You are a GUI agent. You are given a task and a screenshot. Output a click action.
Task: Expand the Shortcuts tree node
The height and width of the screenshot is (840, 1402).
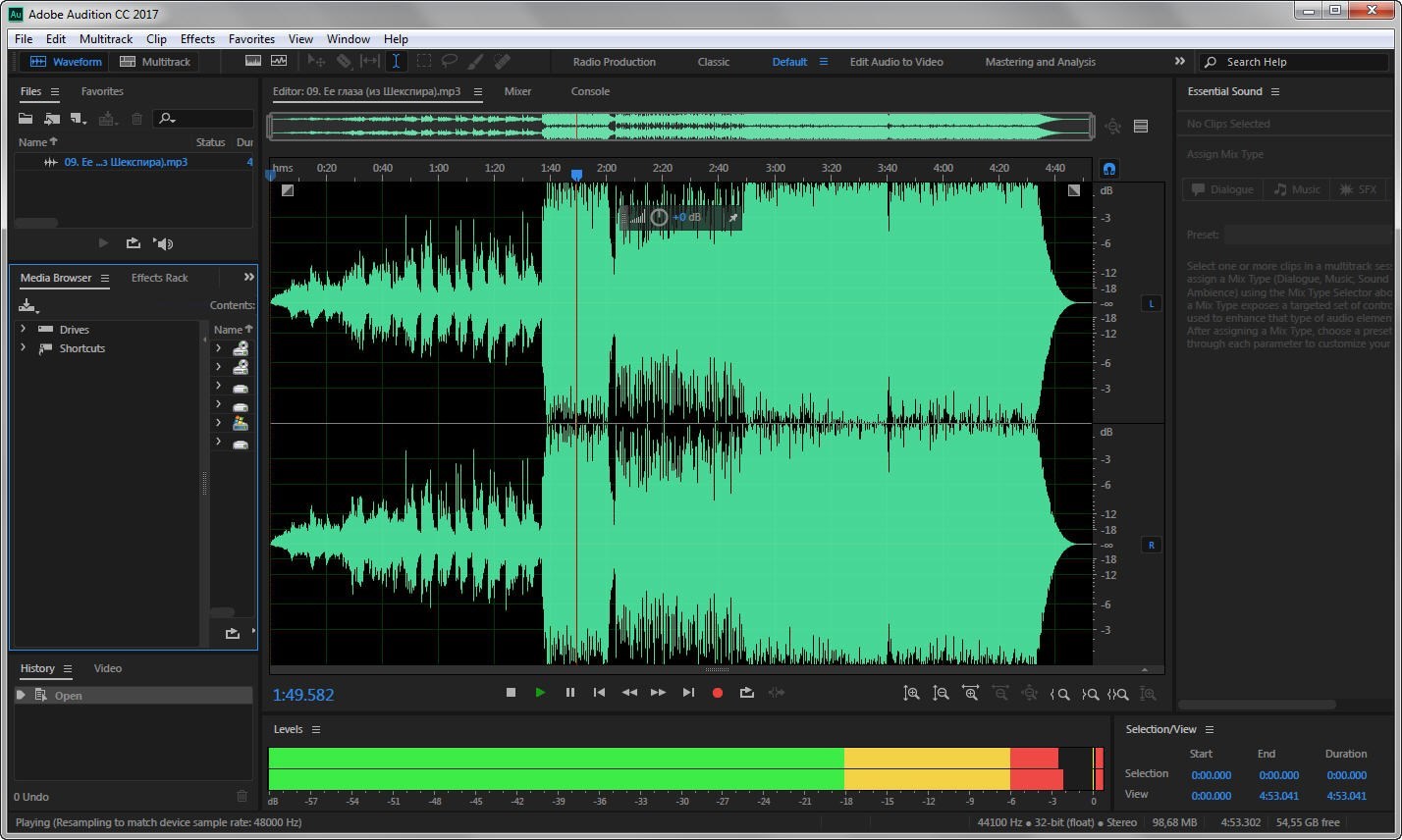24,347
